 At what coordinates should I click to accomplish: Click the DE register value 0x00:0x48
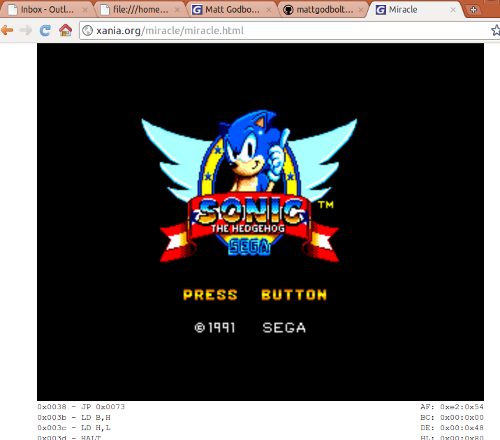pyautogui.click(x=462, y=428)
